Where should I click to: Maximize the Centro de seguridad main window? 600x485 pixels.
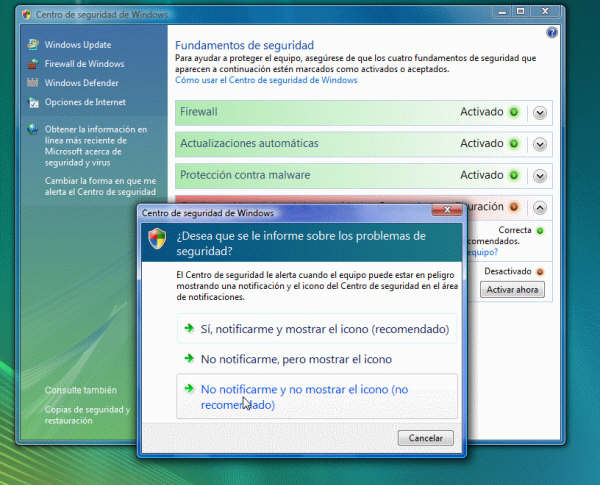(520, 12)
